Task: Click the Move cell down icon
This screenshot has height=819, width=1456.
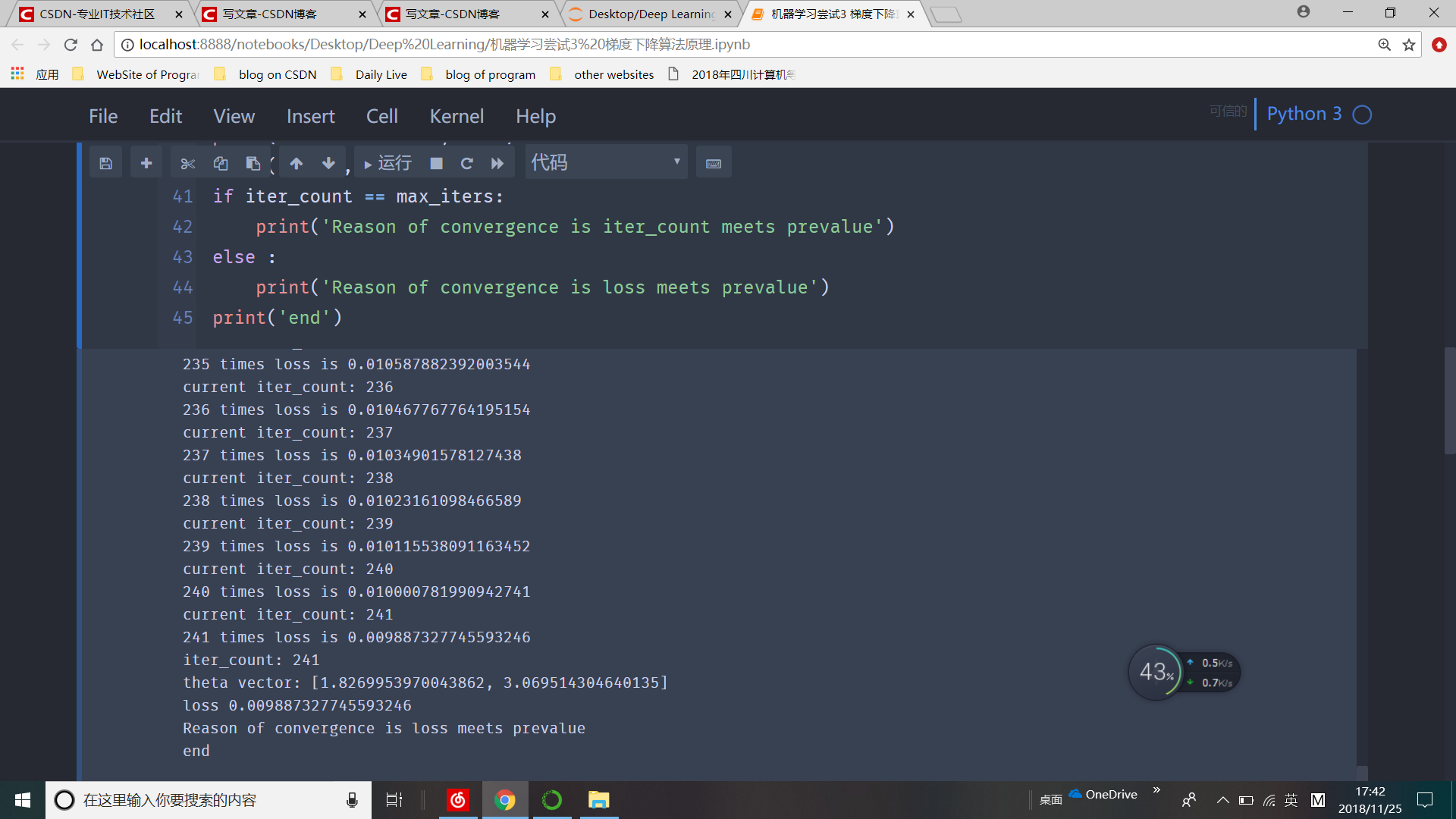Action: tap(329, 163)
